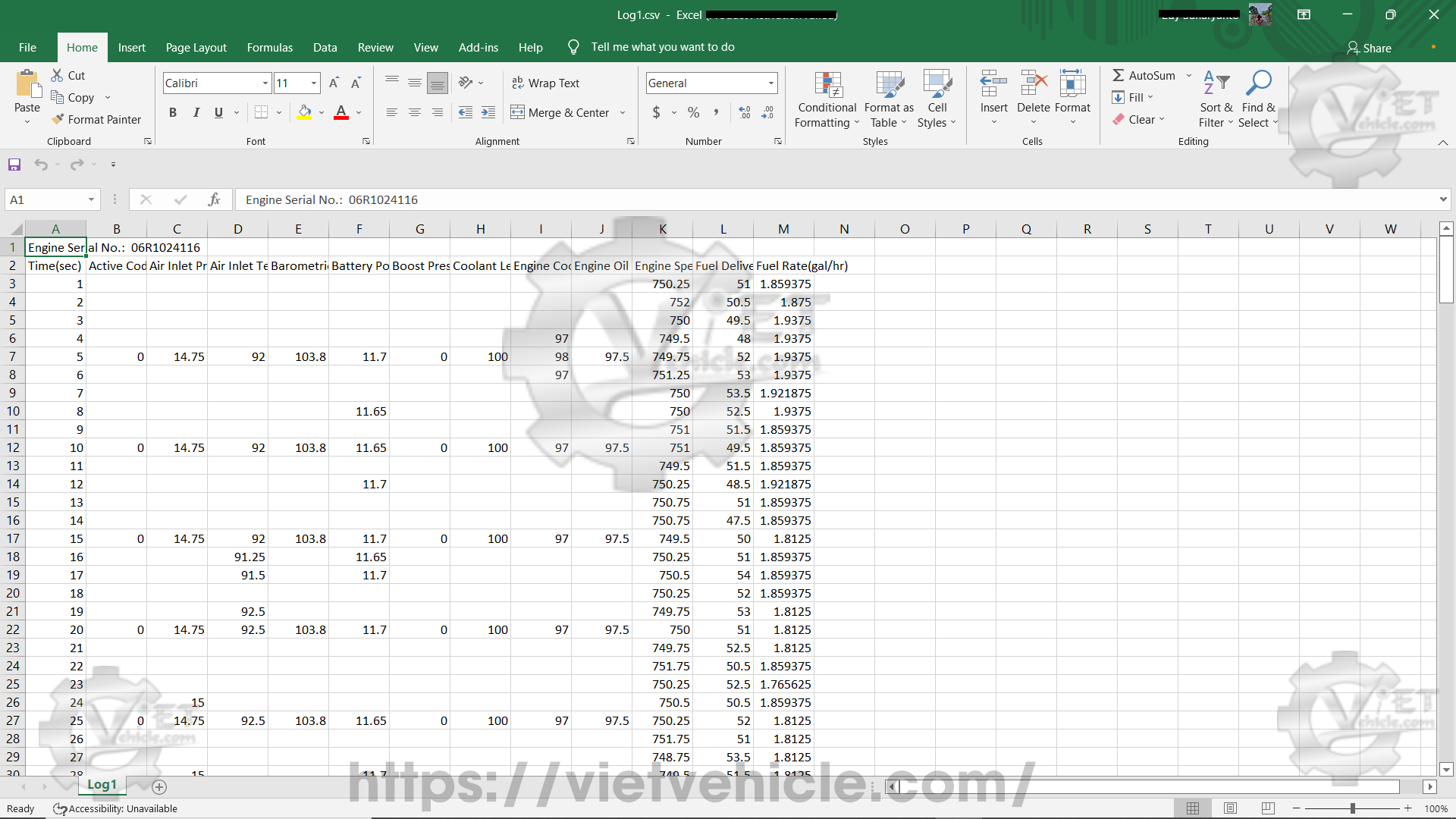Click the Save icon in quick access toolbar
This screenshot has height=819, width=1456.
coord(14,165)
